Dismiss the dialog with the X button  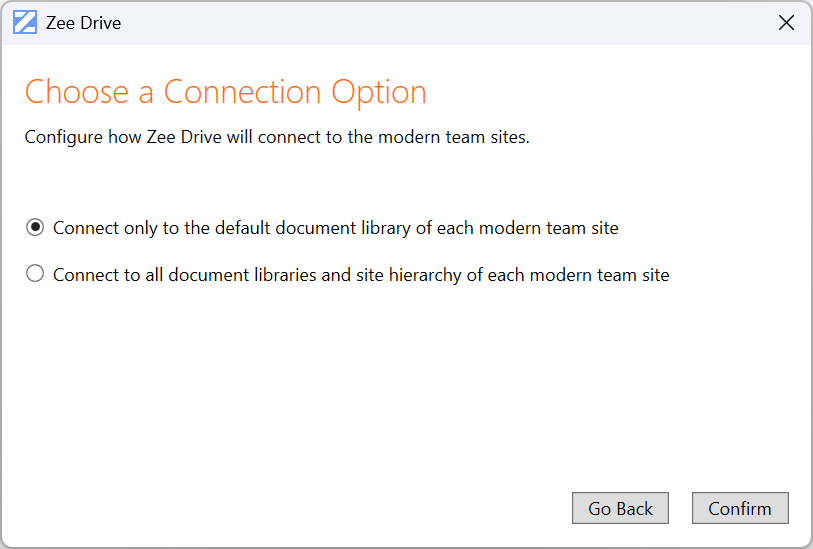point(787,22)
